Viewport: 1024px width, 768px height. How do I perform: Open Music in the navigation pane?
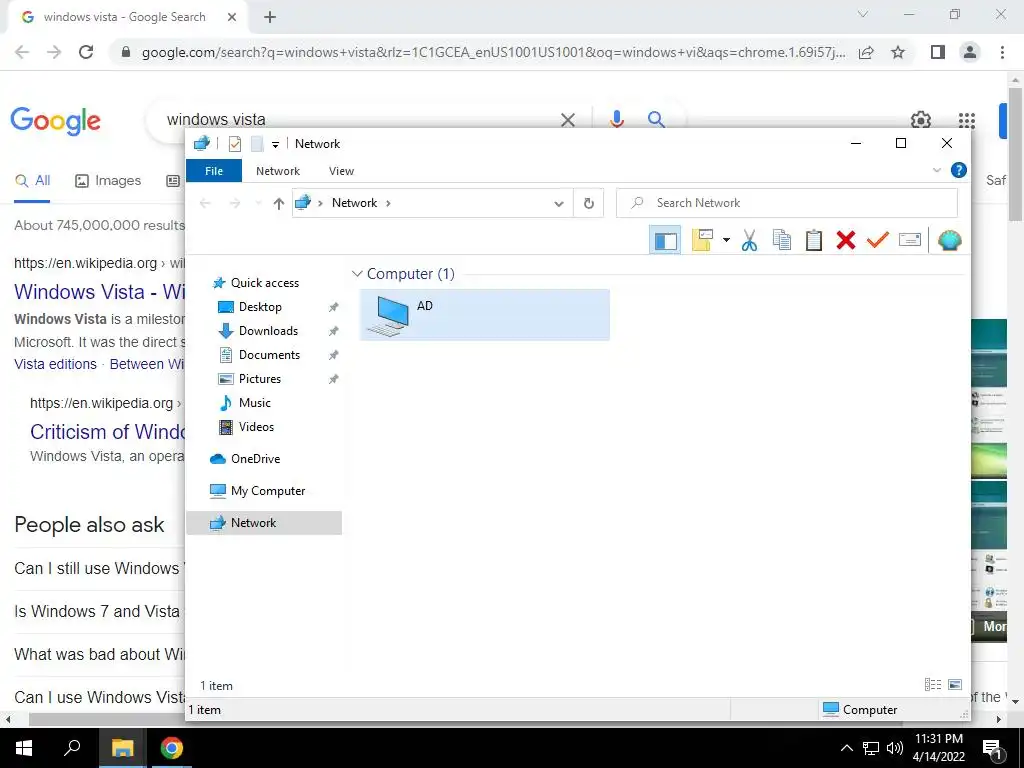pos(254,403)
